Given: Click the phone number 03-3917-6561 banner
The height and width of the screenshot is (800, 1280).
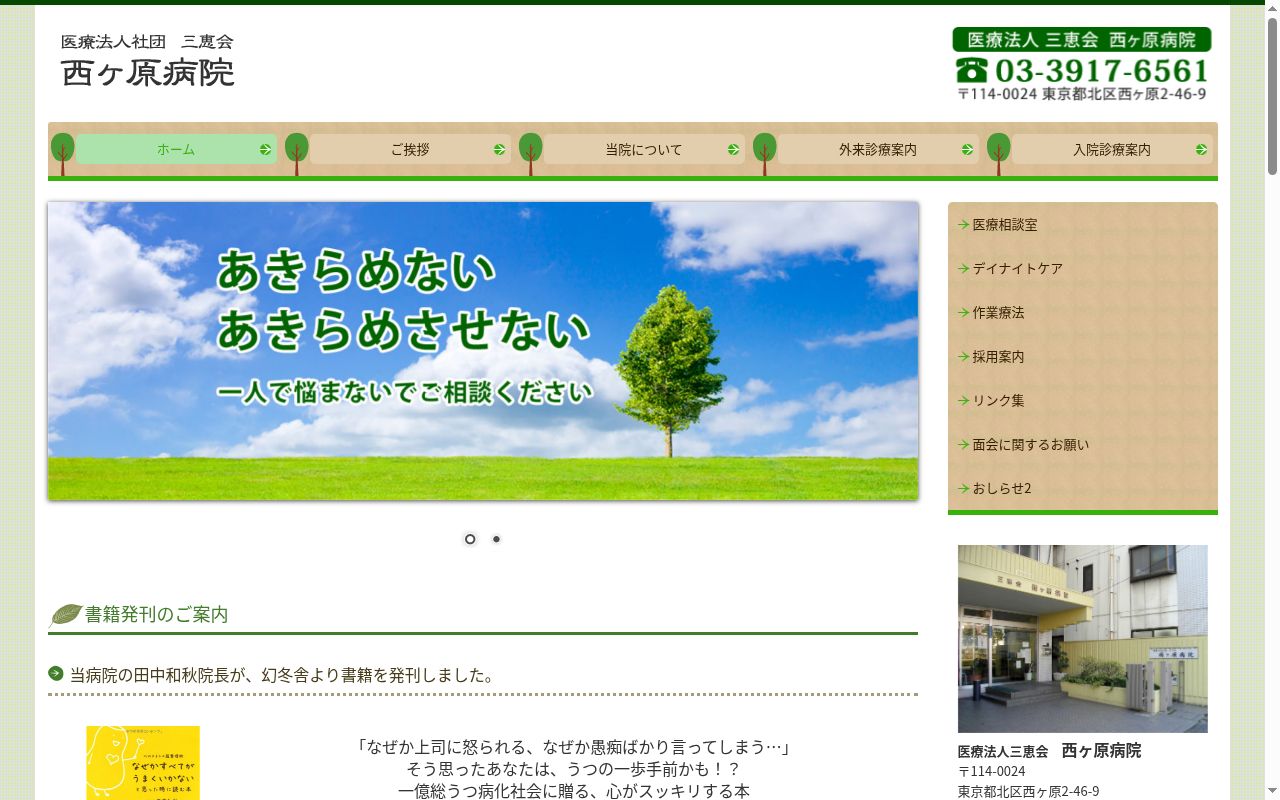Looking at the screenshot, I should point(1082,64).
